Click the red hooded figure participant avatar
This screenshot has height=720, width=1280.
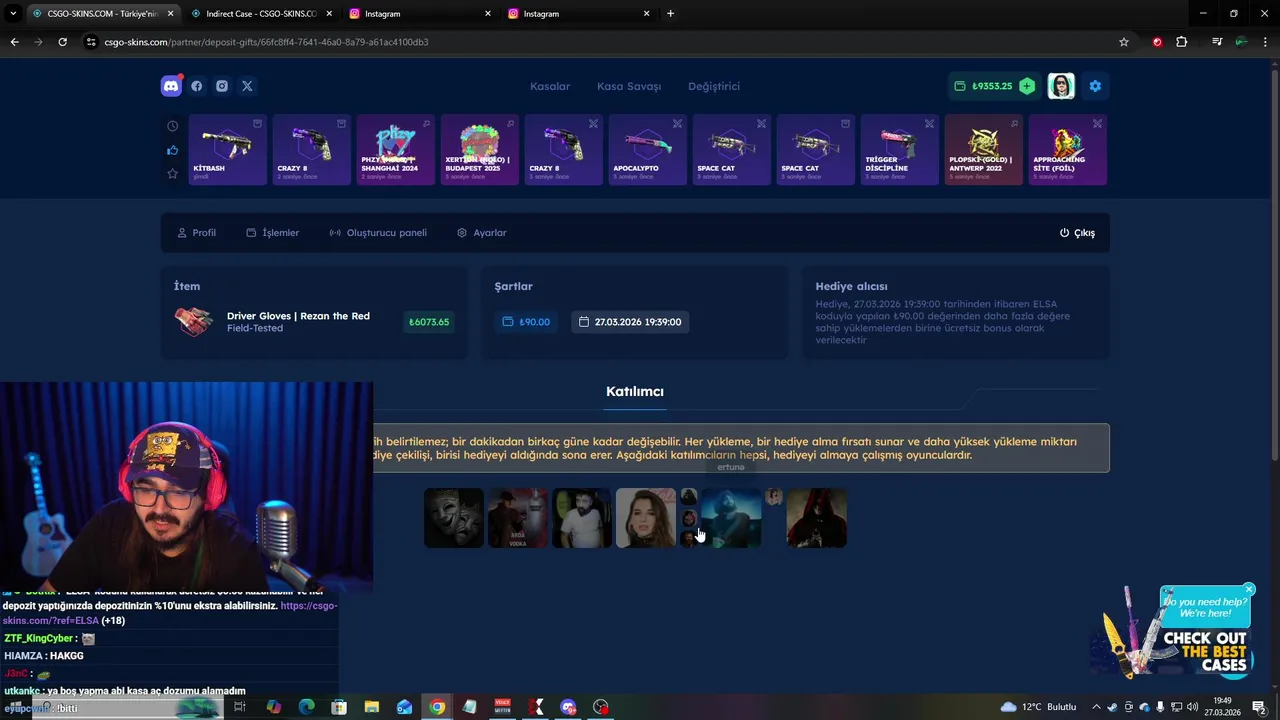[817, 518]
